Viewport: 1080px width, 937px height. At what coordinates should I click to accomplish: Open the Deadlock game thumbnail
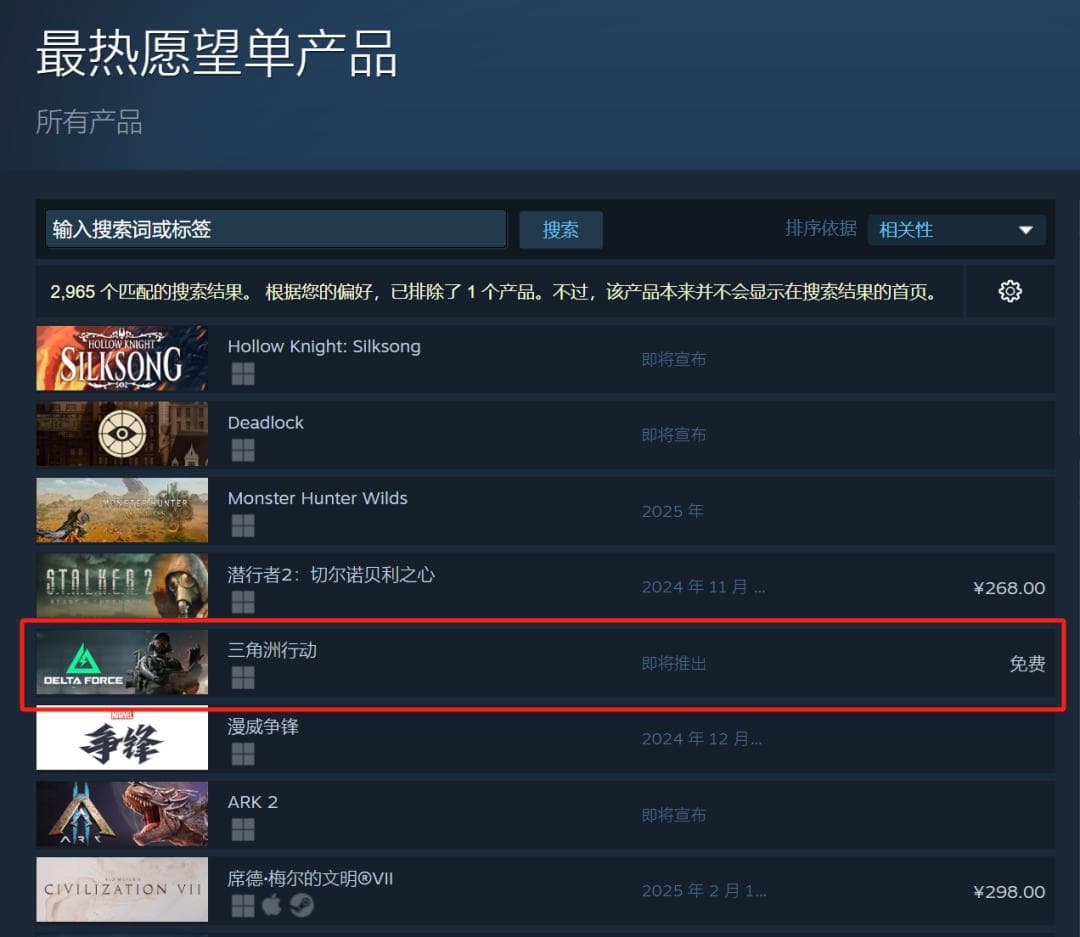pyautogui.click(x=122, y=434)
